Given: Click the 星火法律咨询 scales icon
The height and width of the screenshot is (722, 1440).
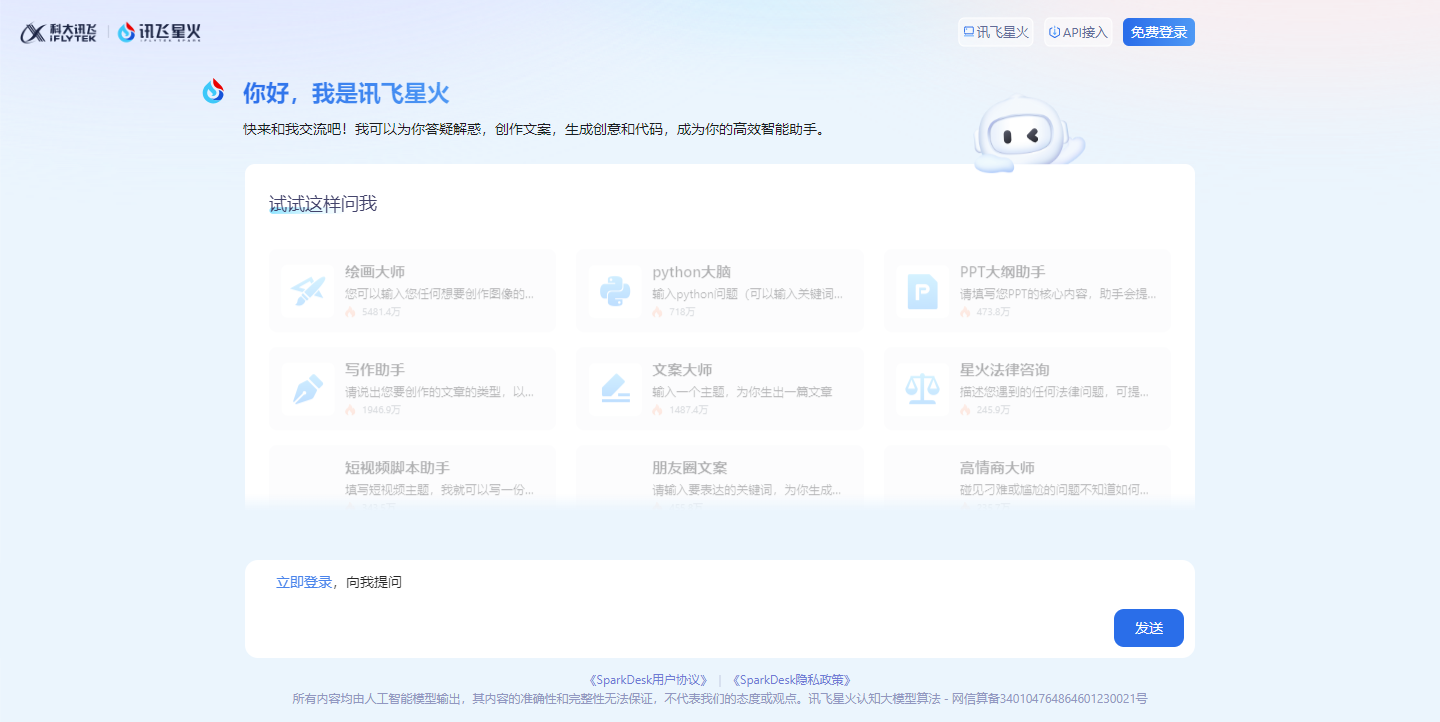Looking at the screenshot, I should pyautogui.click(x=922, y=389).
